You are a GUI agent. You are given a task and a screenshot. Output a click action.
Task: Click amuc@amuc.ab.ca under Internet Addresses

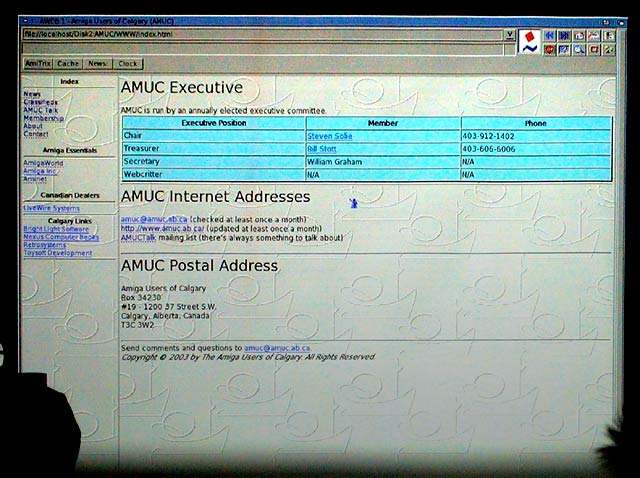click(x=154, y=219)
